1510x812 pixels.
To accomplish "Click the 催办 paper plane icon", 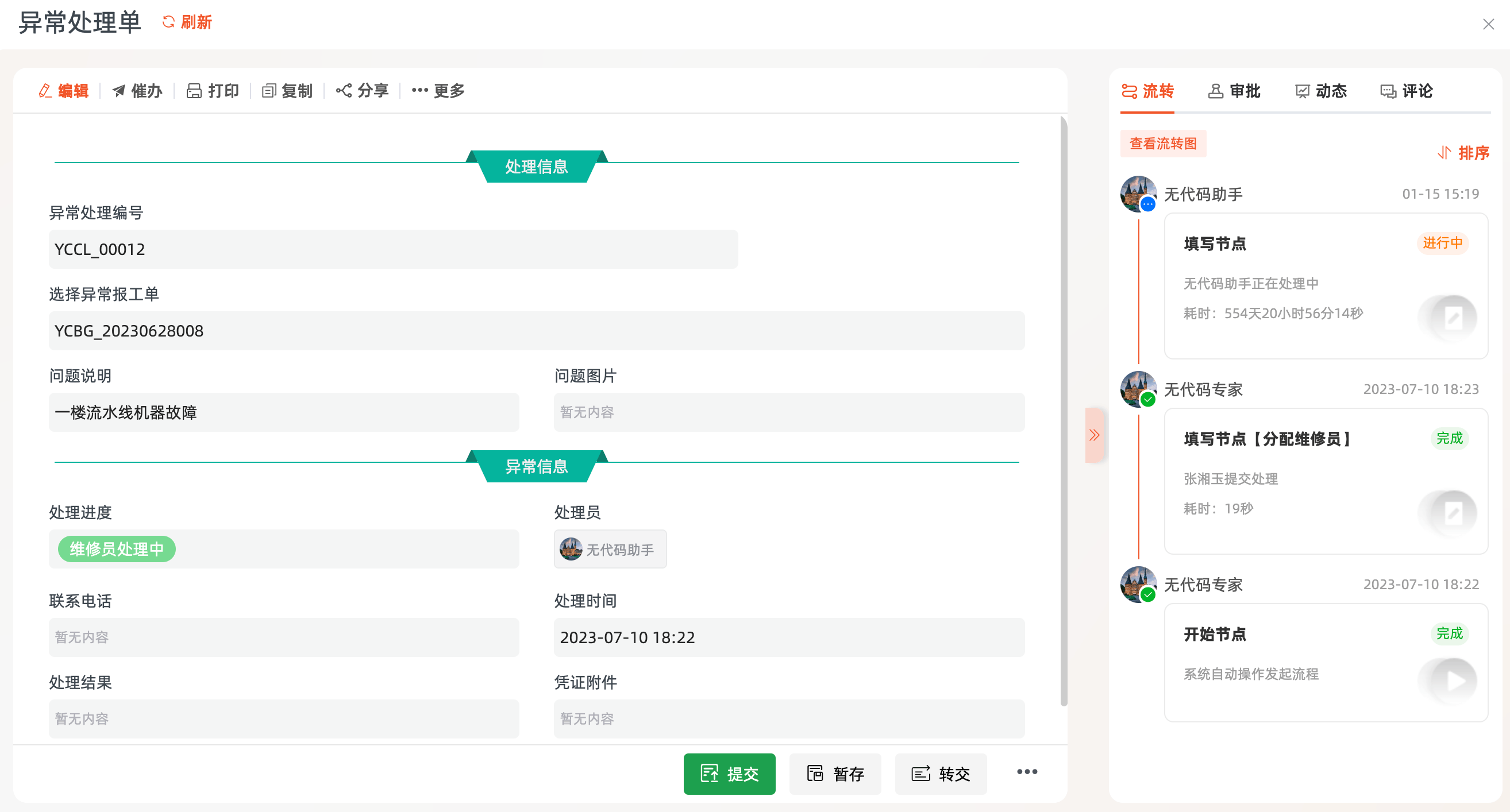I will (119, 91).
